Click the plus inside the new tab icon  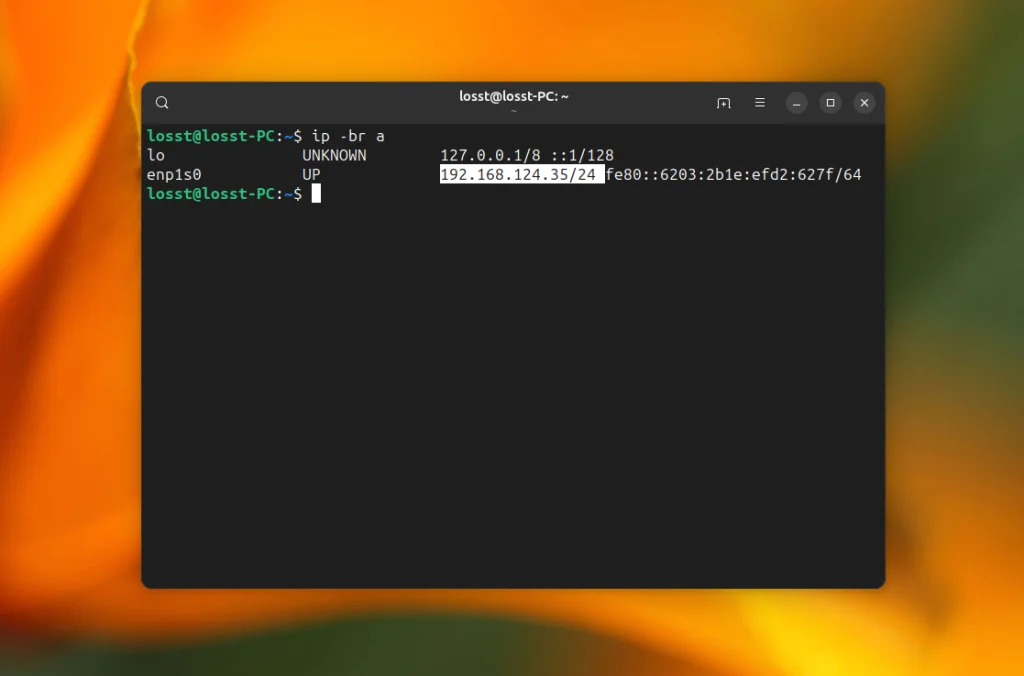pyautogui.click(x=723, y=102)
